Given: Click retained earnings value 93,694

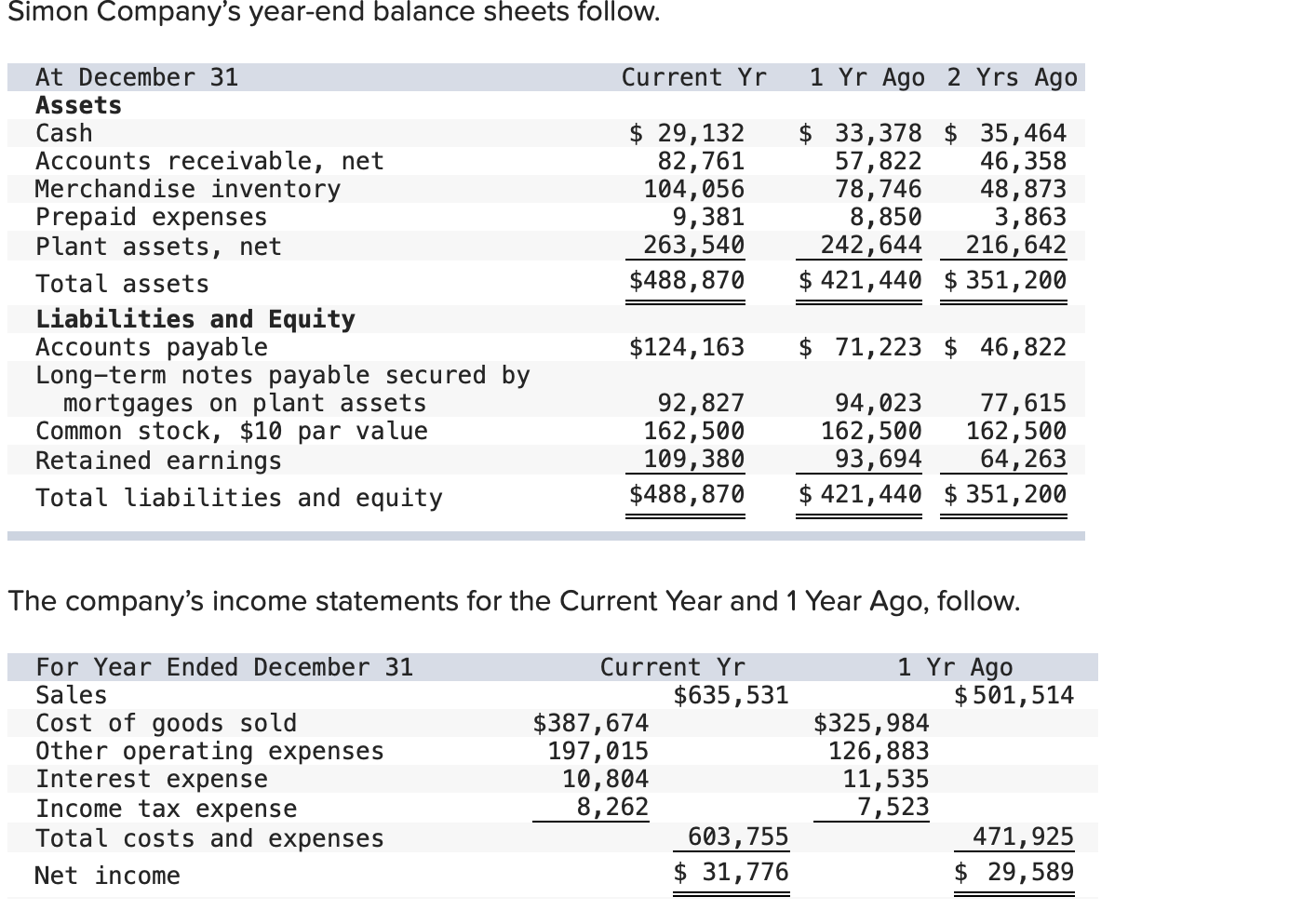Looking at the screenshot, I should (879, 459).
